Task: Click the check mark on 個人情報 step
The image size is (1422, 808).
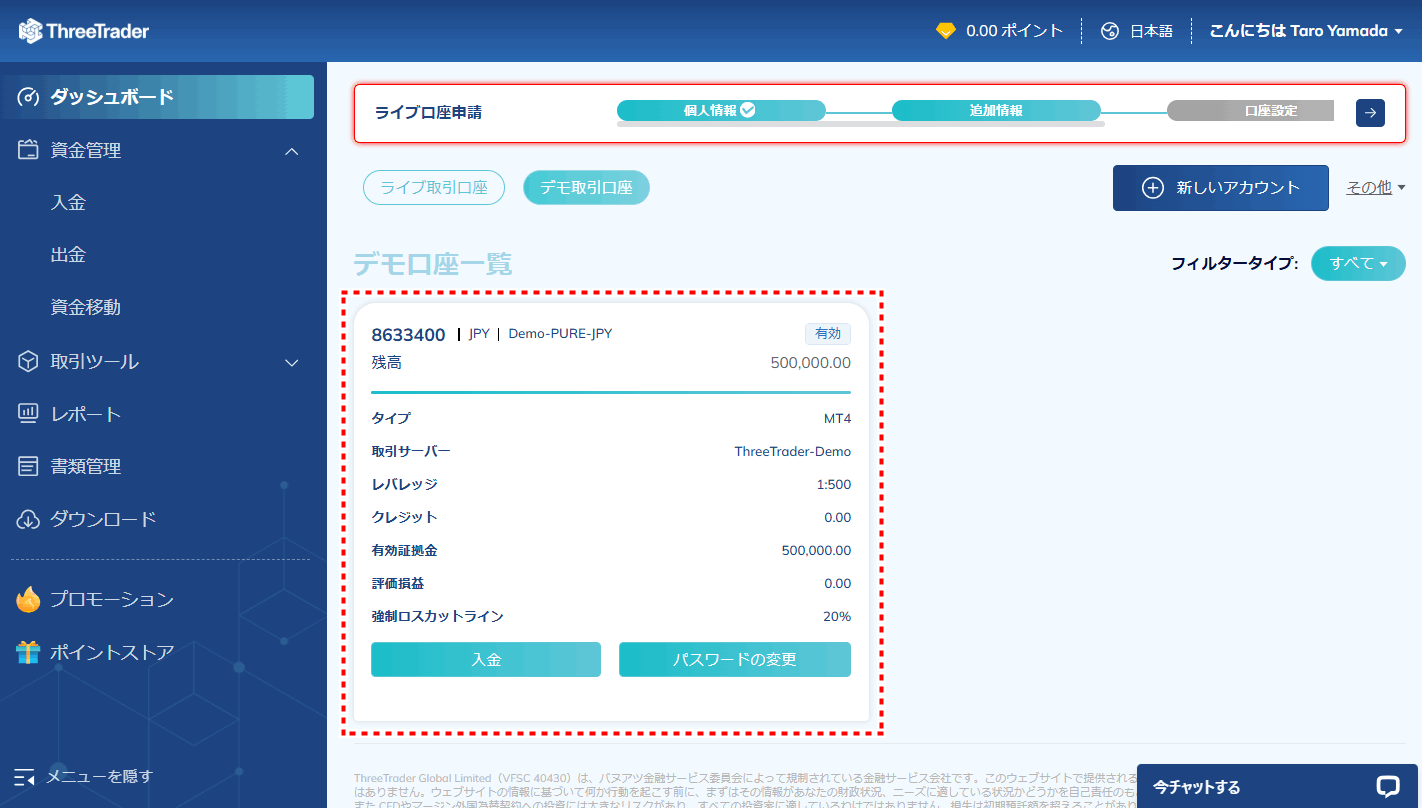Action: (747, 110)
